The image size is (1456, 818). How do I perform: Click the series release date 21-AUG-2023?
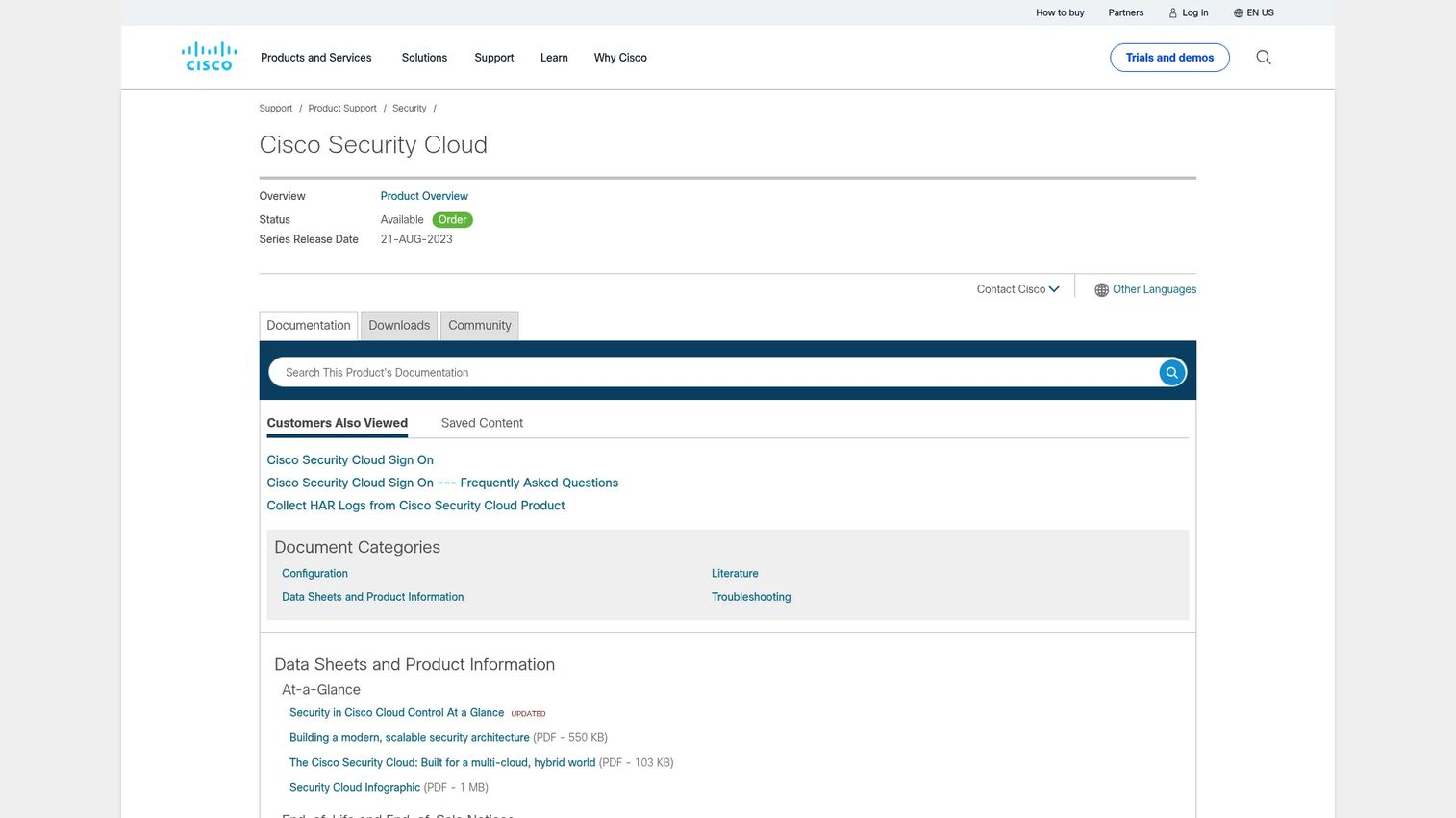416,239
